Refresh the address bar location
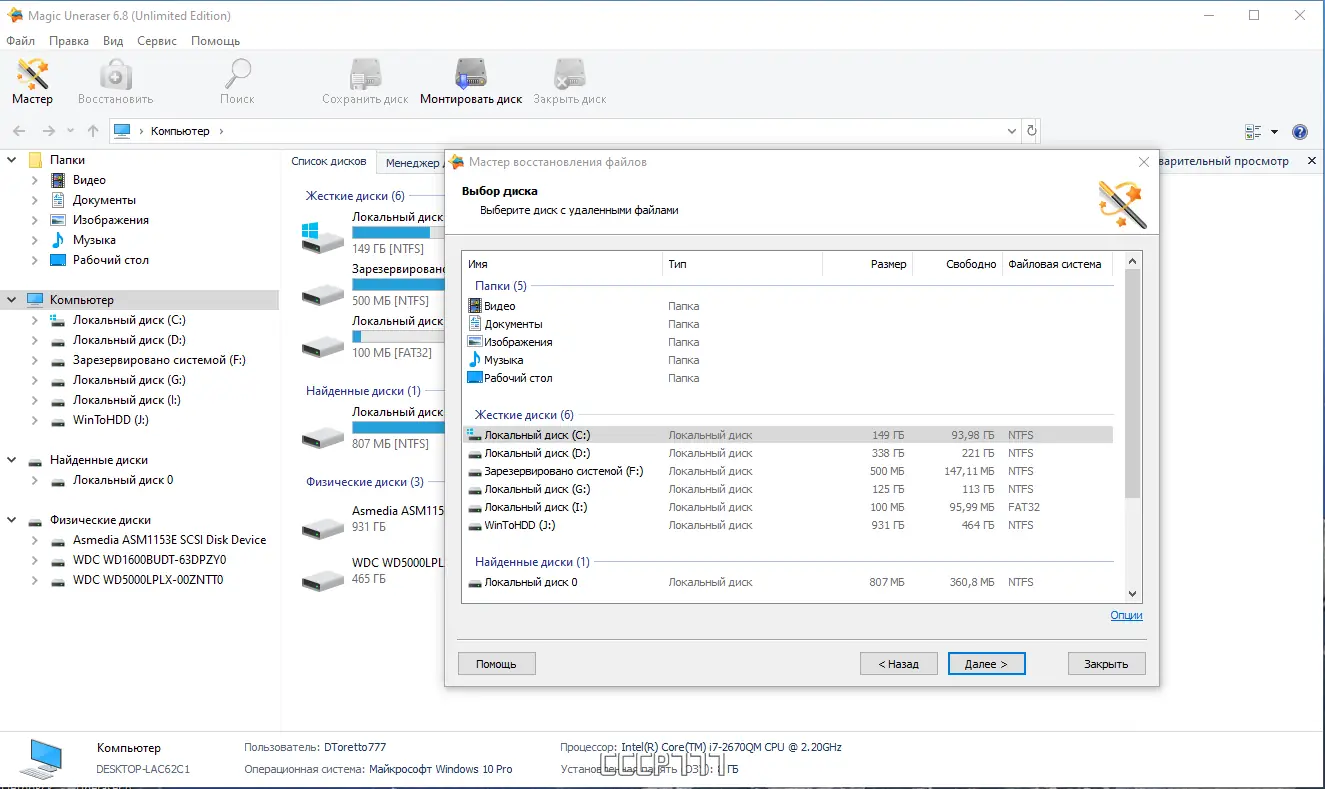The height and width of the screenshot is (789, 1325). 1032,131
